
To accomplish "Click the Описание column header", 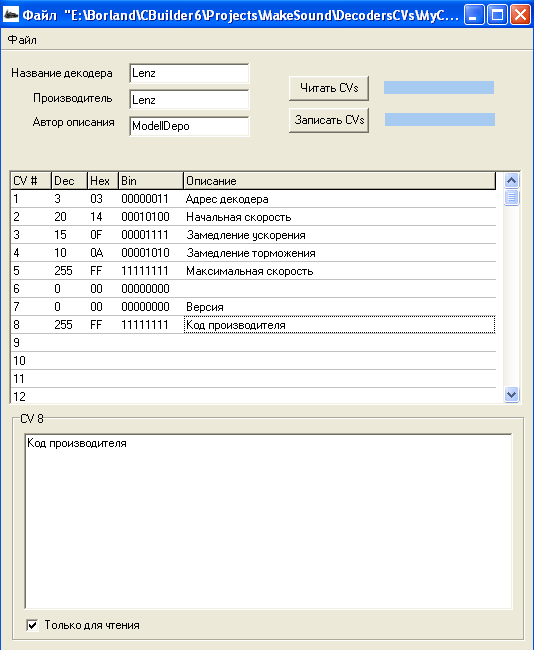I will [339, 181].
